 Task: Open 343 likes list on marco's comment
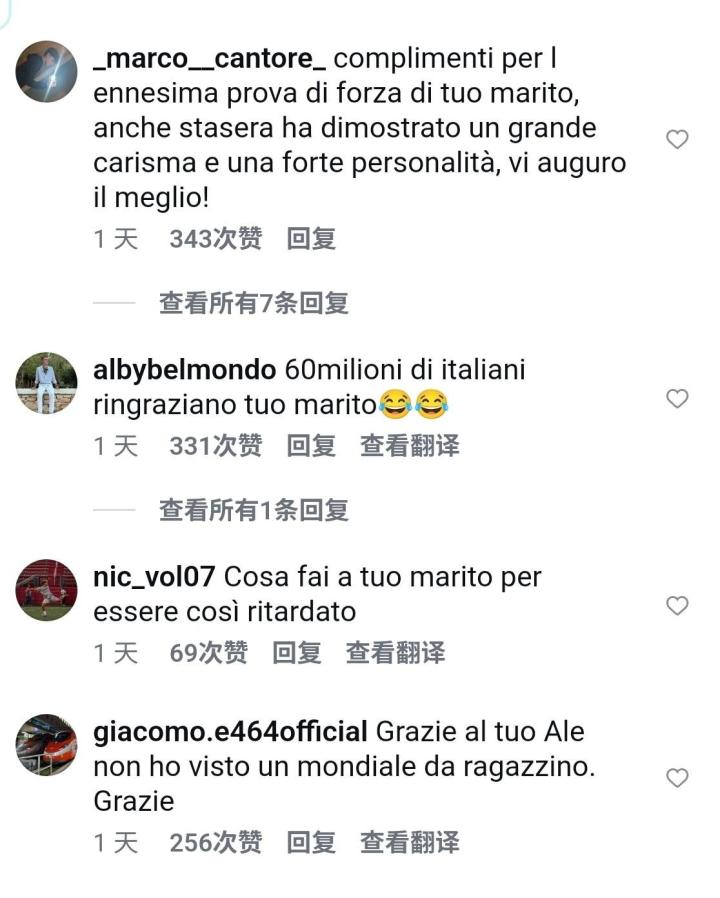tap(215, 239)
